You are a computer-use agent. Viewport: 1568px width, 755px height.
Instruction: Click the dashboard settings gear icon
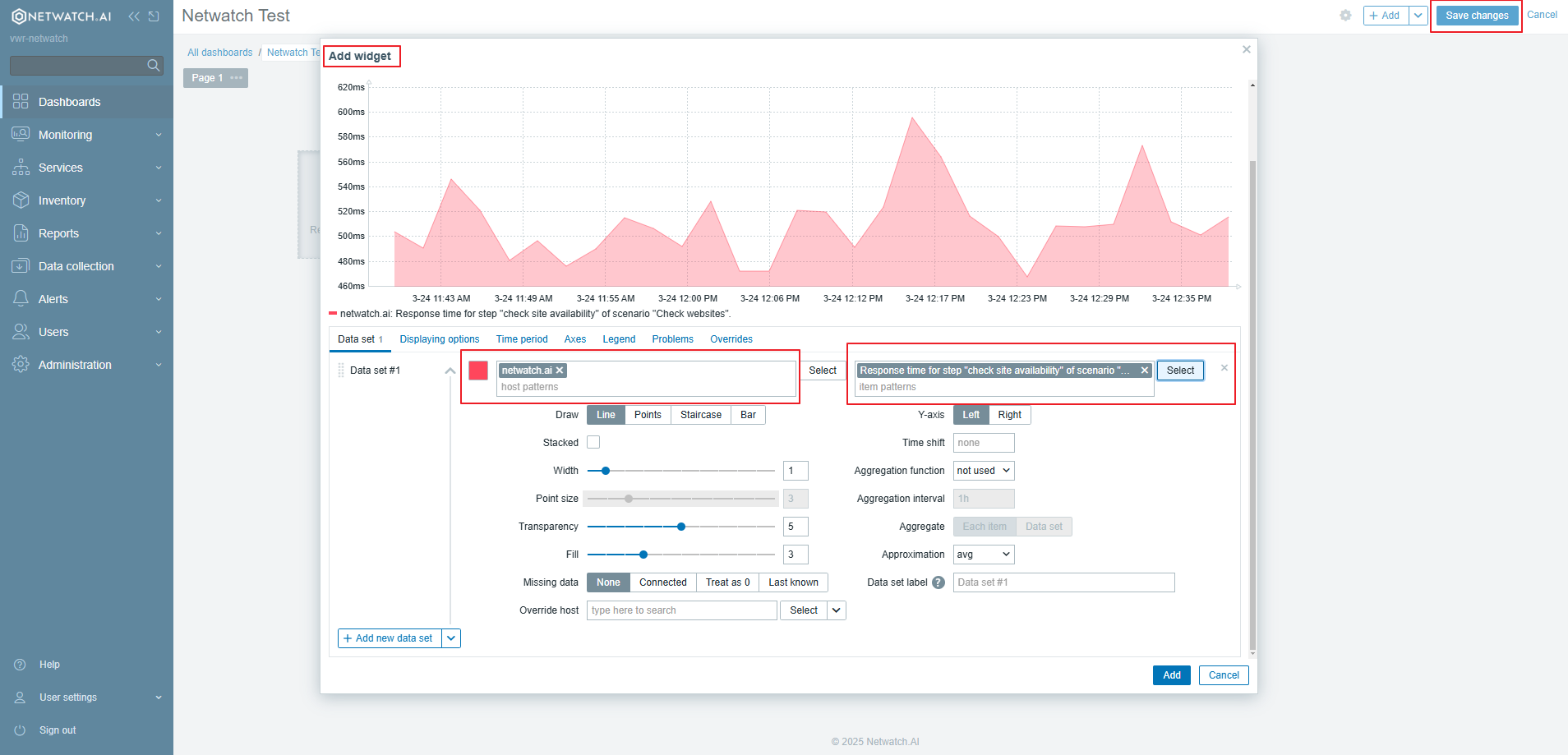1345,15
